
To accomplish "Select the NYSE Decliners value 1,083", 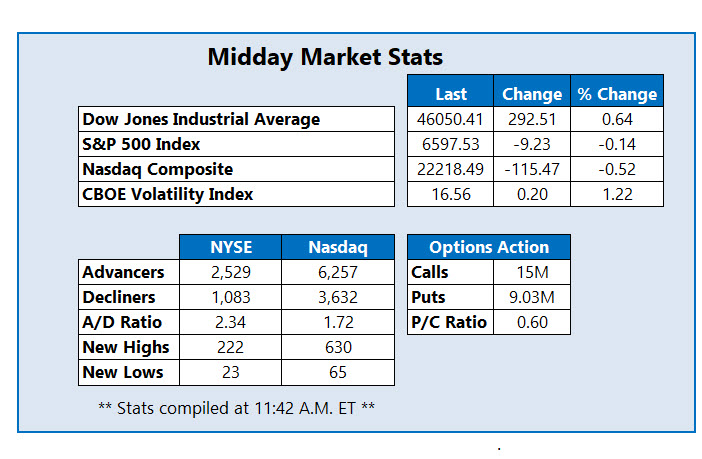I will pos(229,297).
